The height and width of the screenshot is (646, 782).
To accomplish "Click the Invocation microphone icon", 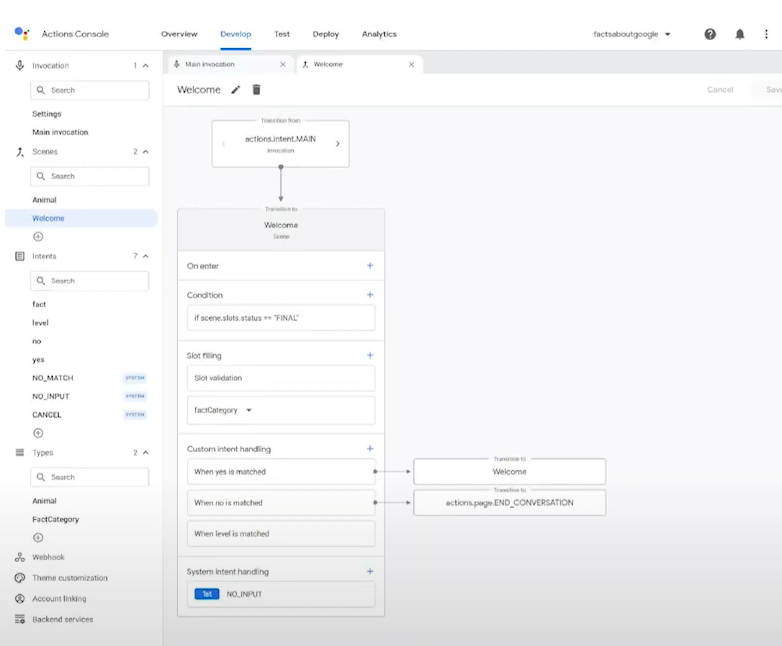I will [19, 65].
